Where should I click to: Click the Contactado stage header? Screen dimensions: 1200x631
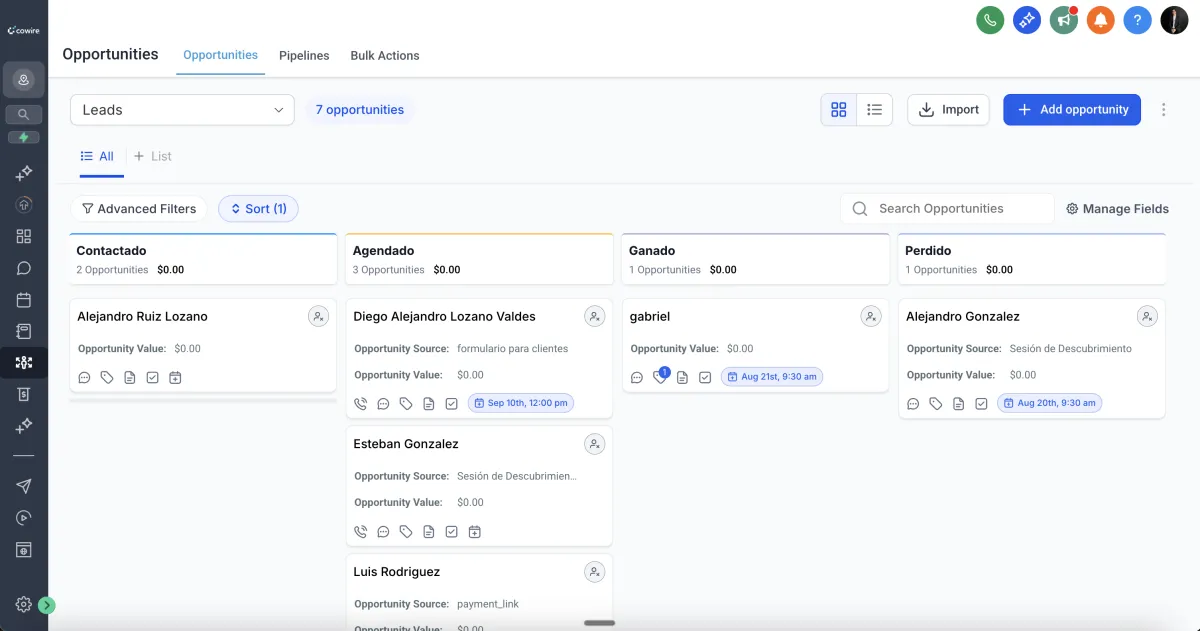[x=203, y=259]
